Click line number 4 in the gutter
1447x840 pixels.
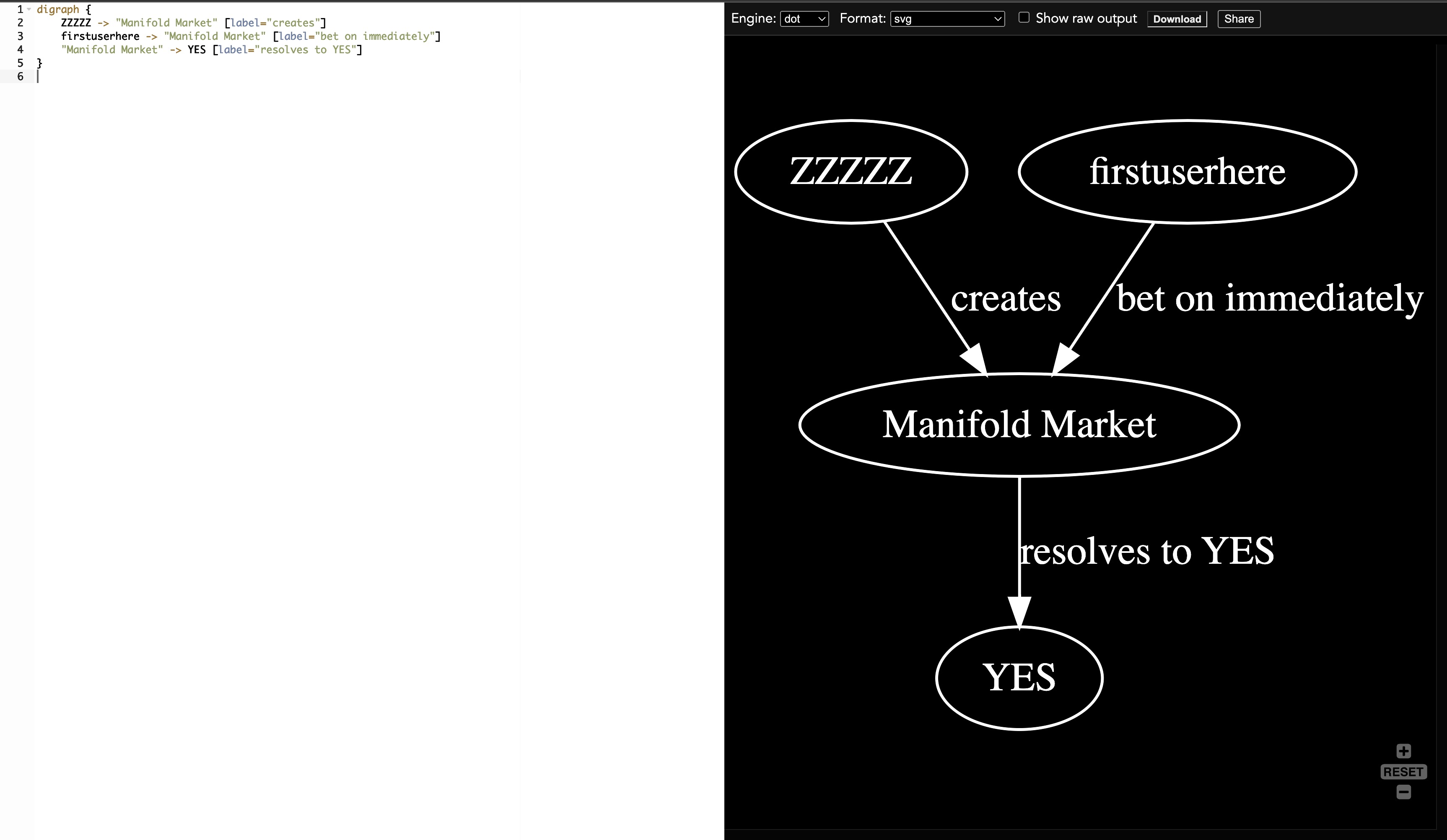click(x=20, y=49)
